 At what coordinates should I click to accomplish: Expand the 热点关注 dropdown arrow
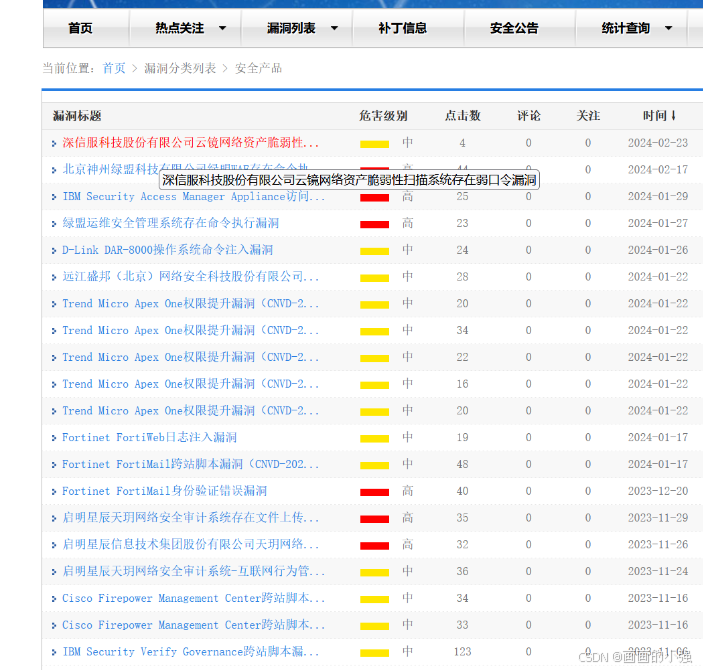222,28
